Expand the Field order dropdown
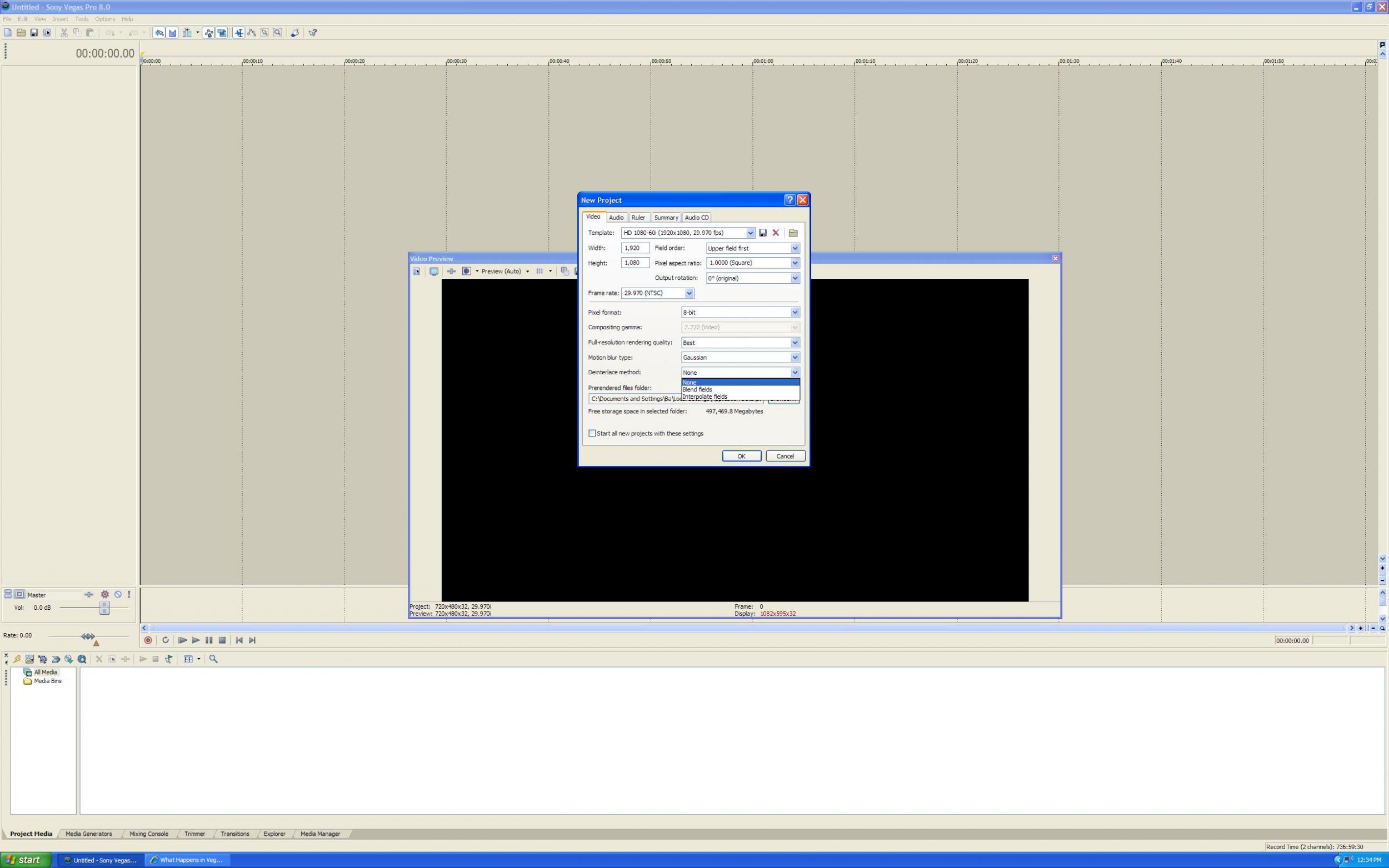1389x868 pixels. click(x=795, y=248)
